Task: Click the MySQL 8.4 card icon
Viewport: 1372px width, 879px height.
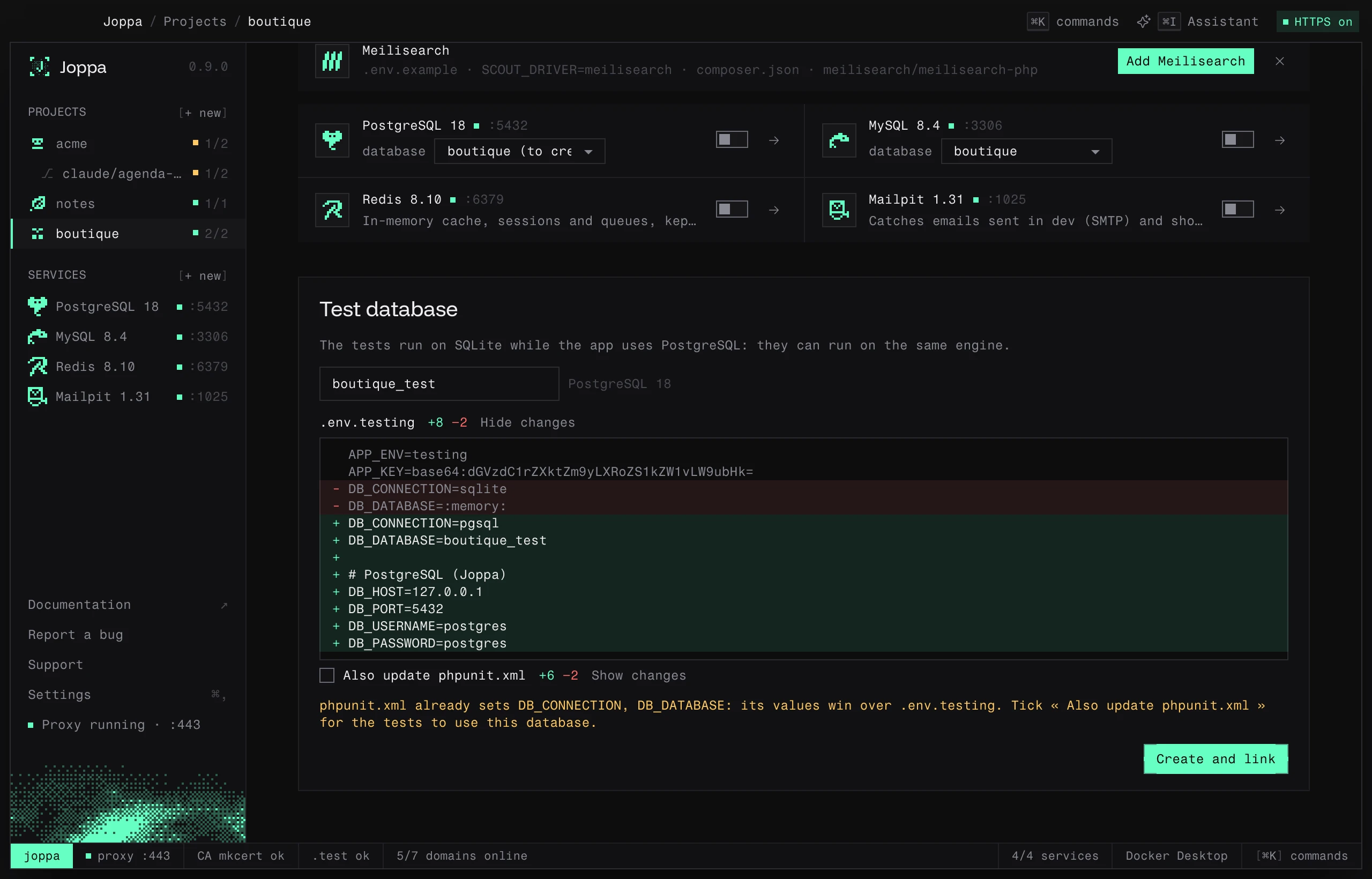Action: pos(839,140)
